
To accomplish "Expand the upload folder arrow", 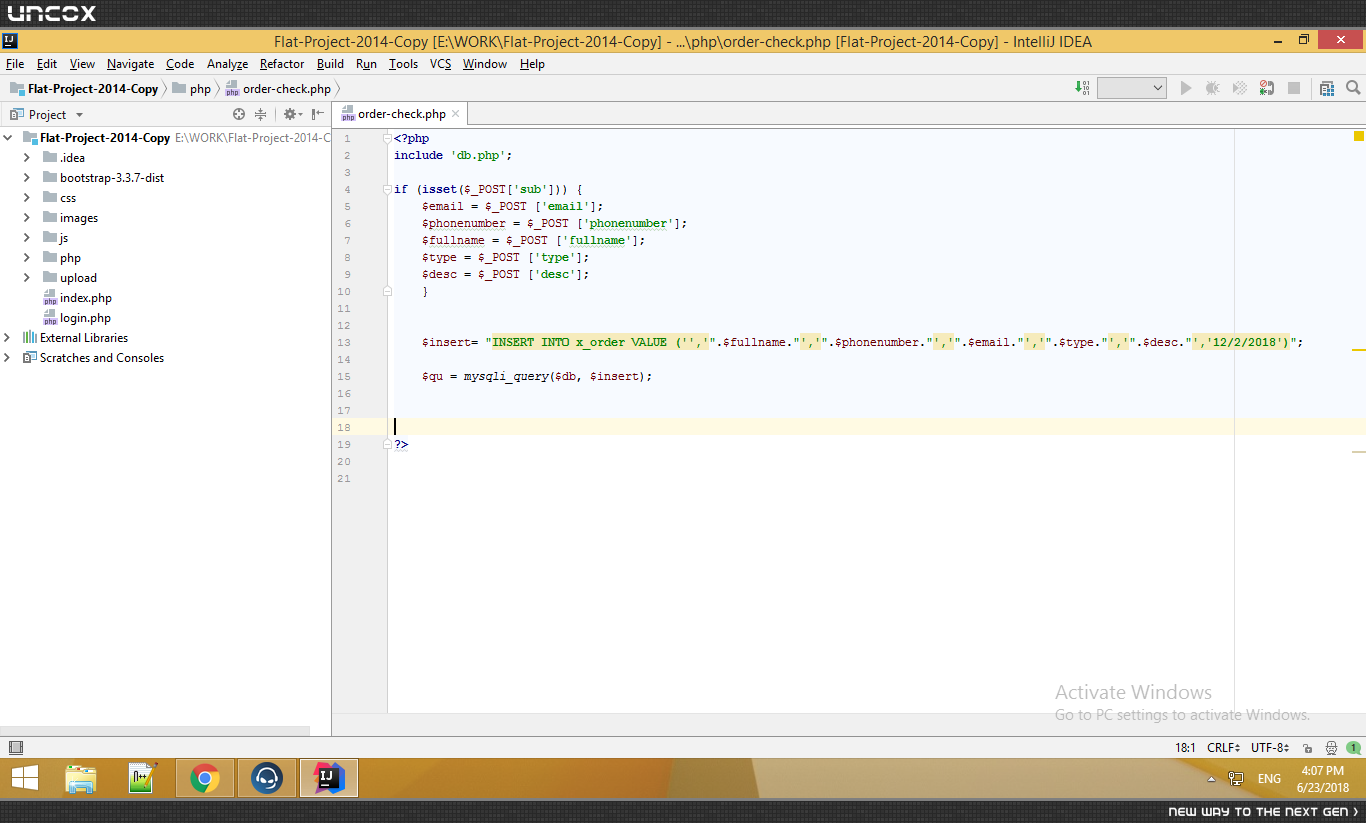I will 27,278.
